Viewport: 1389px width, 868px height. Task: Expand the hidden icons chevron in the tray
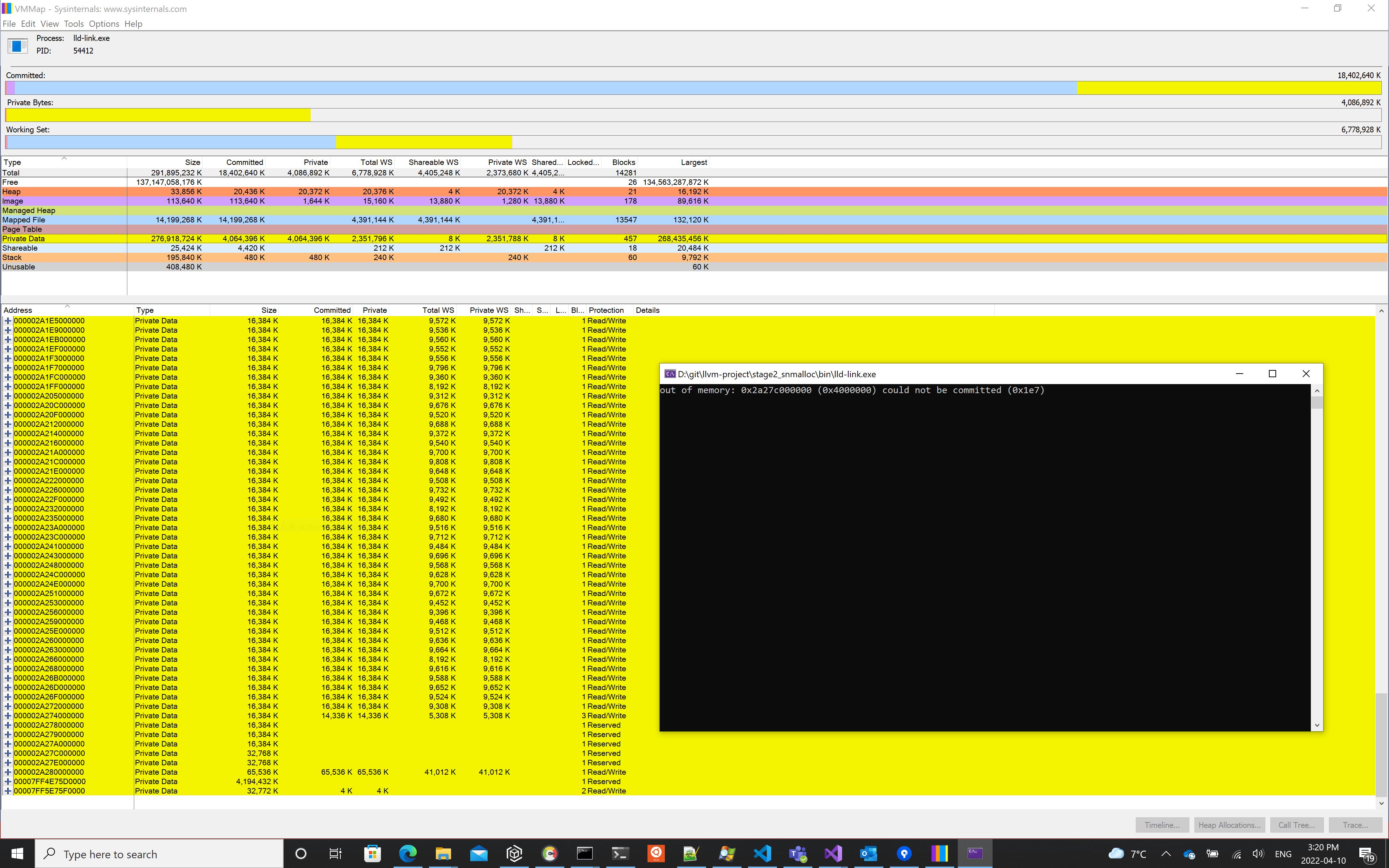click(x=1166, y=854)
